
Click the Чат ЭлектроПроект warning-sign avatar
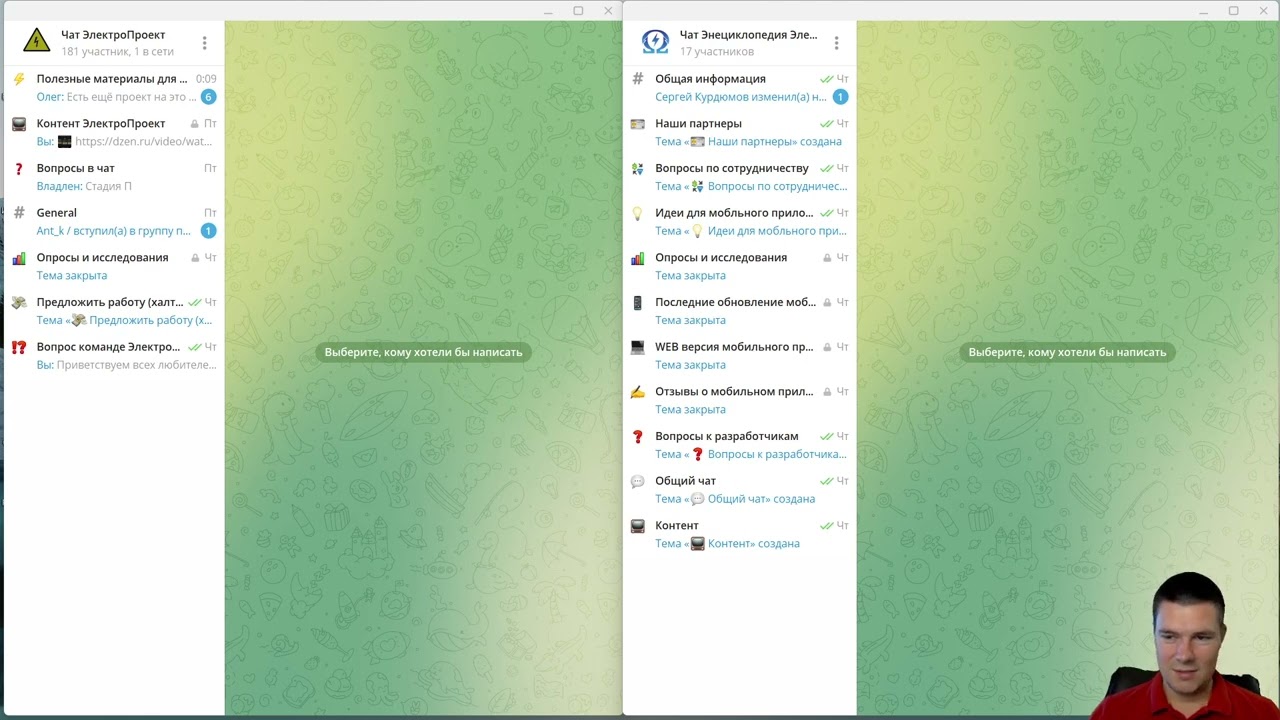36,41
